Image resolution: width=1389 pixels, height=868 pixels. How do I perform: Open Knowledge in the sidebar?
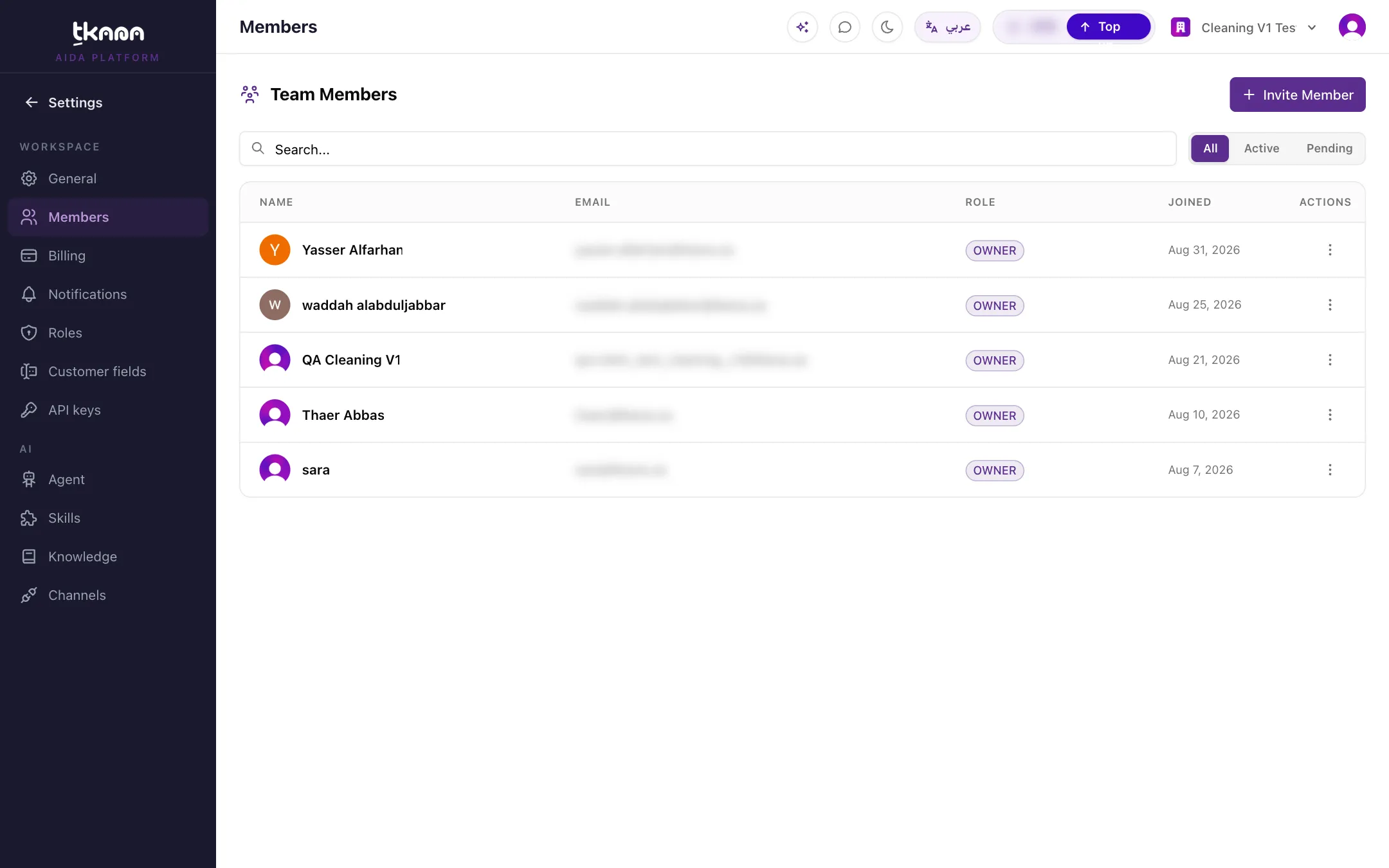(x=108, y=557)
